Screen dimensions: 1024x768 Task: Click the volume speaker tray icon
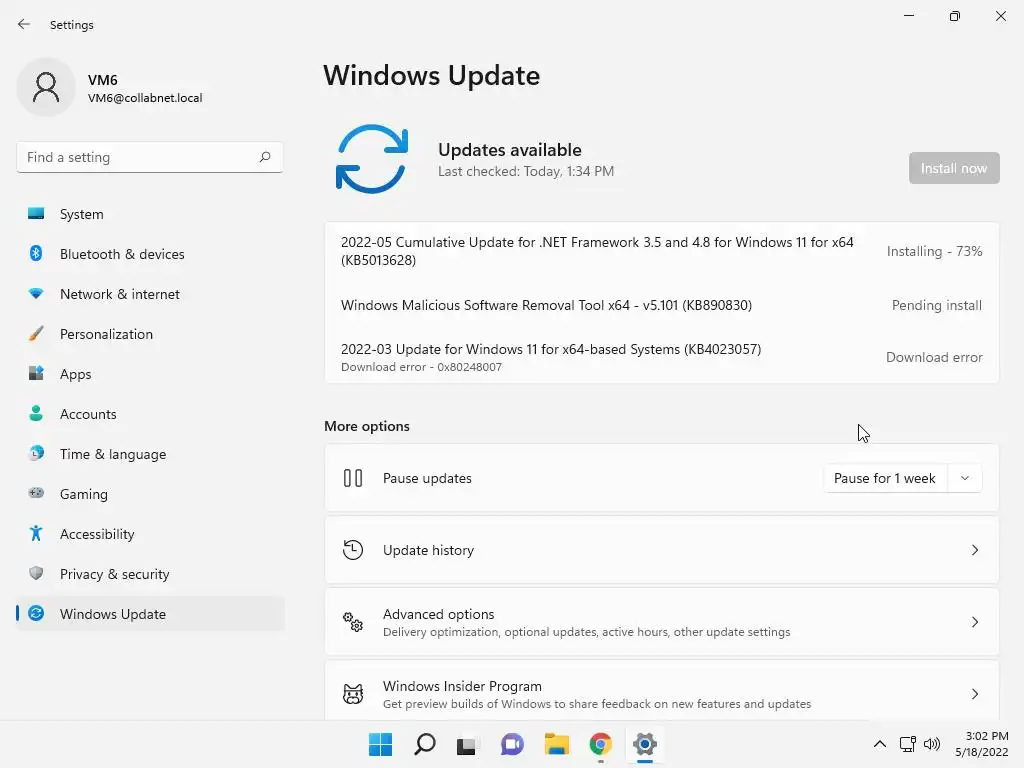pyautogui.click(x=932, y=744)
